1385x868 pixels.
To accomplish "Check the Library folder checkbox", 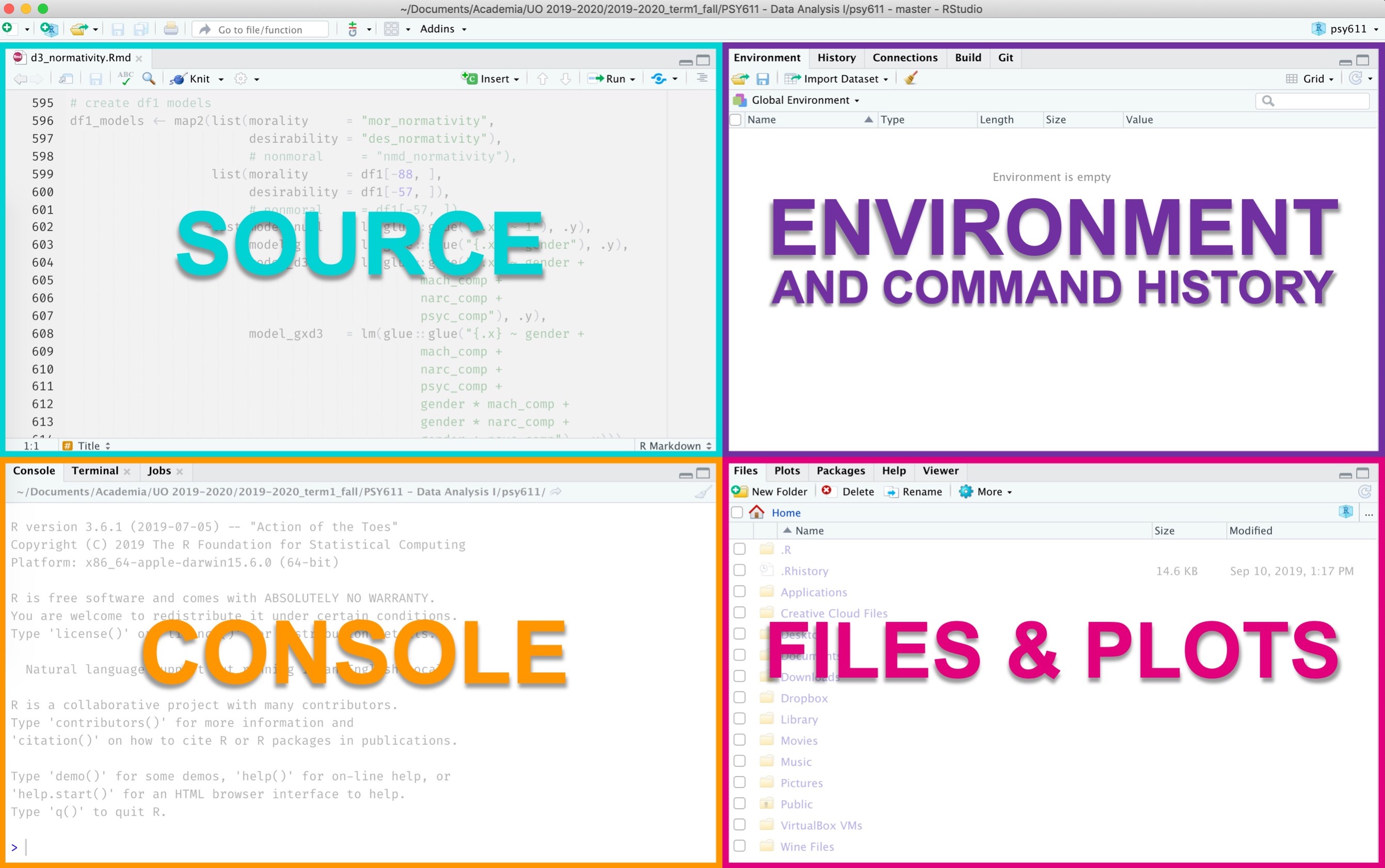I will point(740,719).
